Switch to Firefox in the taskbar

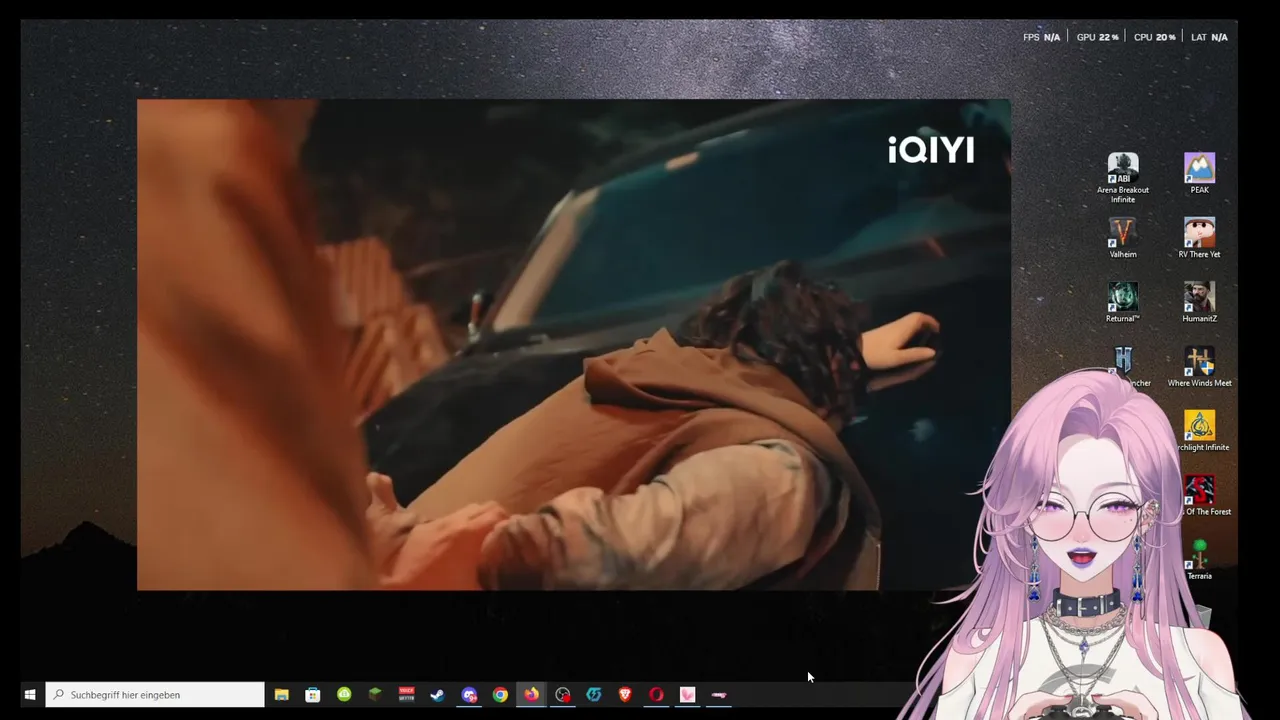tap(531, 695)
